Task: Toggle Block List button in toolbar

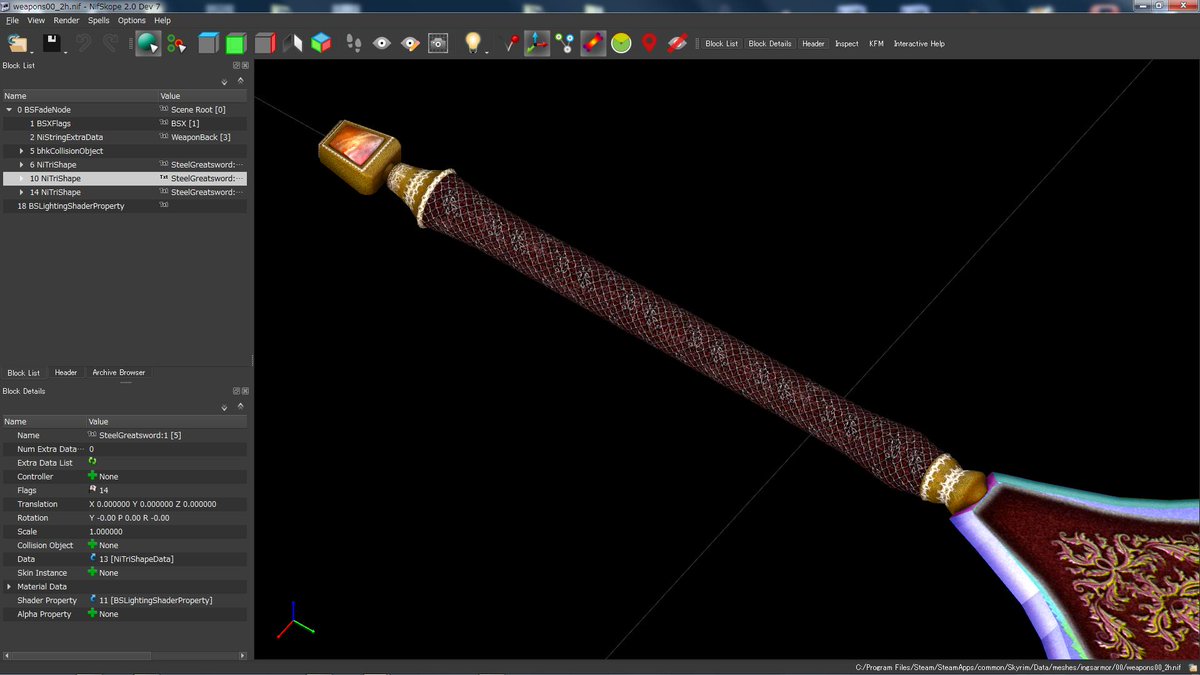Action: (721, 44)
